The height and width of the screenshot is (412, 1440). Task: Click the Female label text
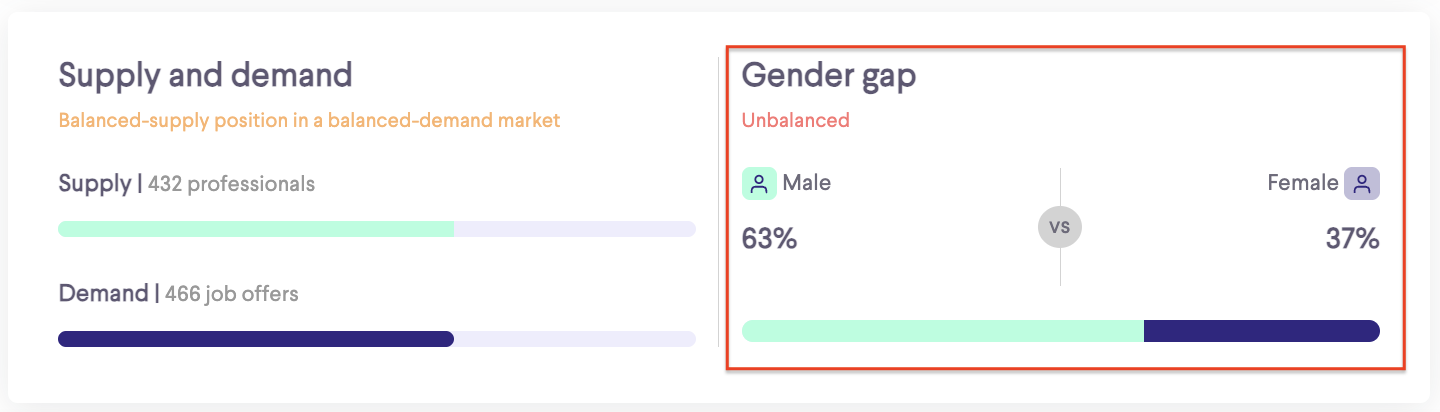coord(1303,183)
